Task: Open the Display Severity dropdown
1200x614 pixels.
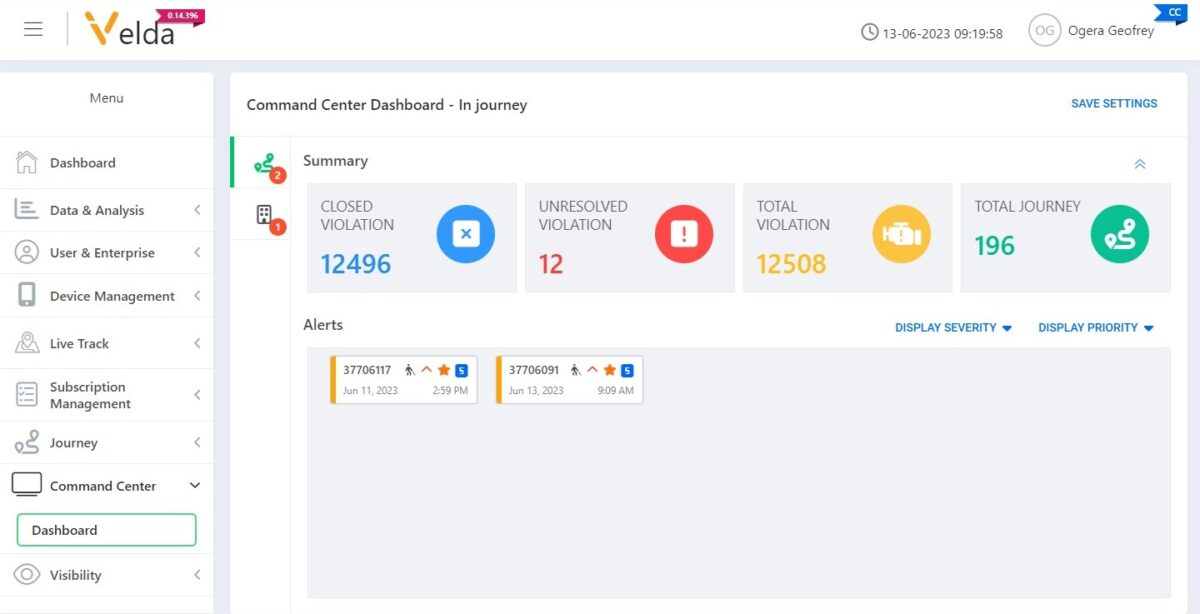Action: pos(953,328)
